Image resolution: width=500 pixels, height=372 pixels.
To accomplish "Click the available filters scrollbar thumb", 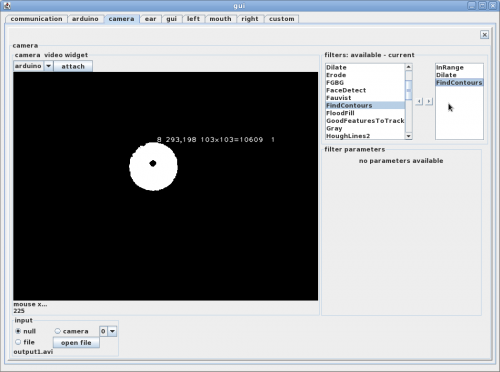I will tap(408, 90).
